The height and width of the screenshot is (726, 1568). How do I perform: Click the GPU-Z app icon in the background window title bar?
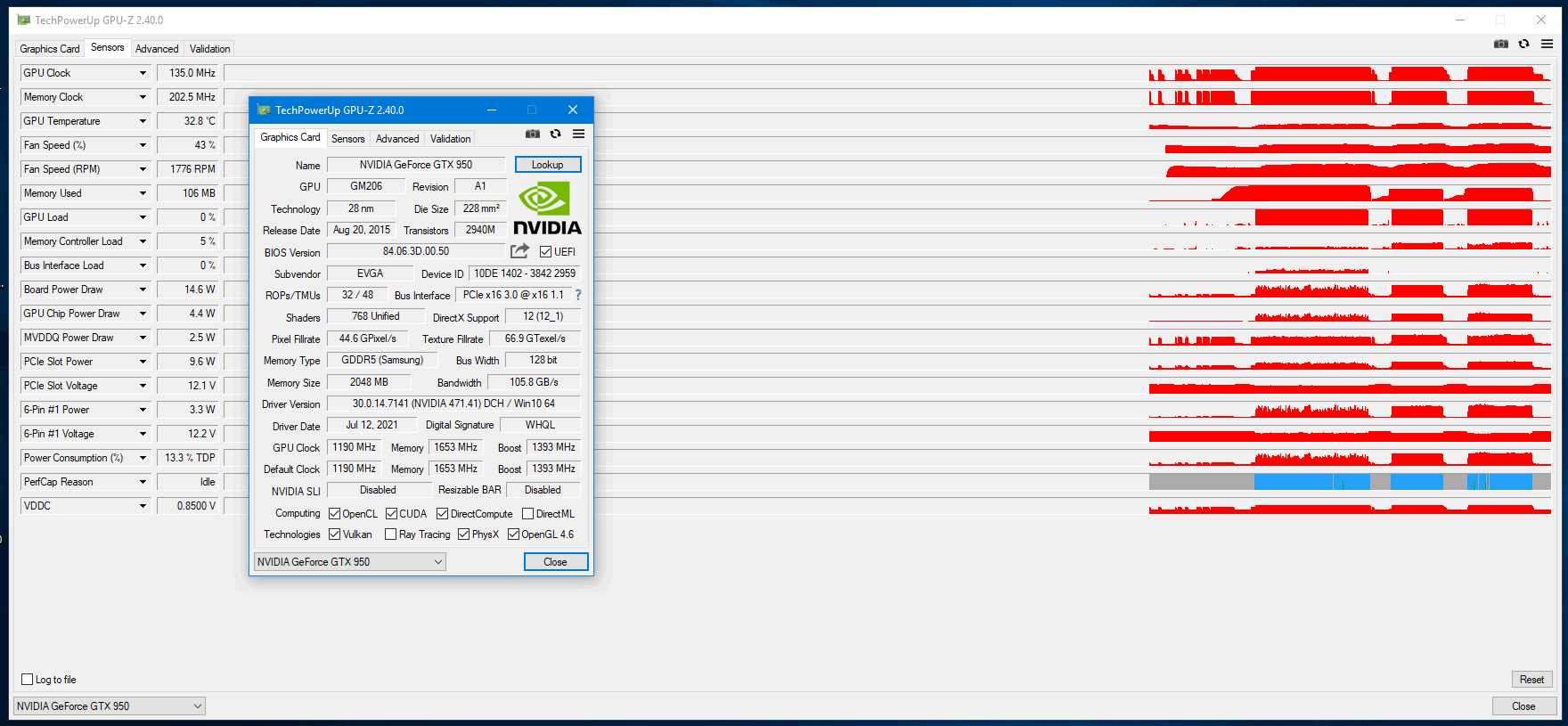tap(24, 20)
